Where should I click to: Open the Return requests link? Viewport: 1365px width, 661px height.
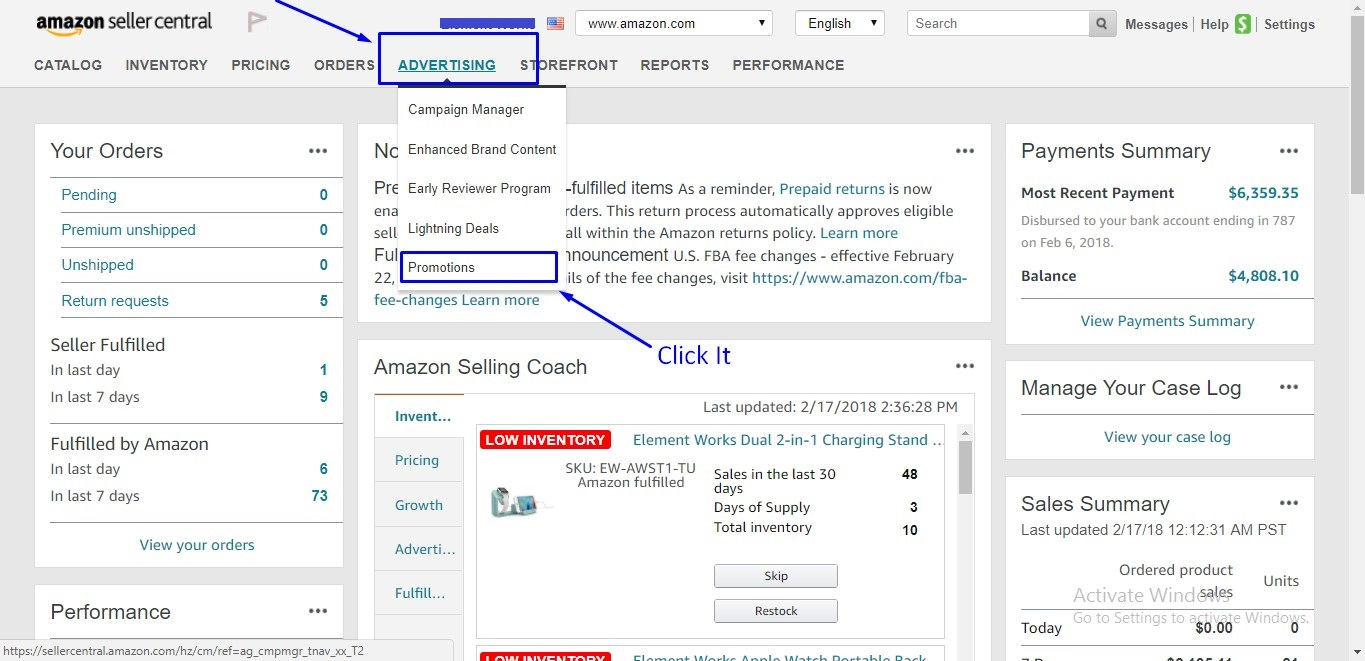115,301
